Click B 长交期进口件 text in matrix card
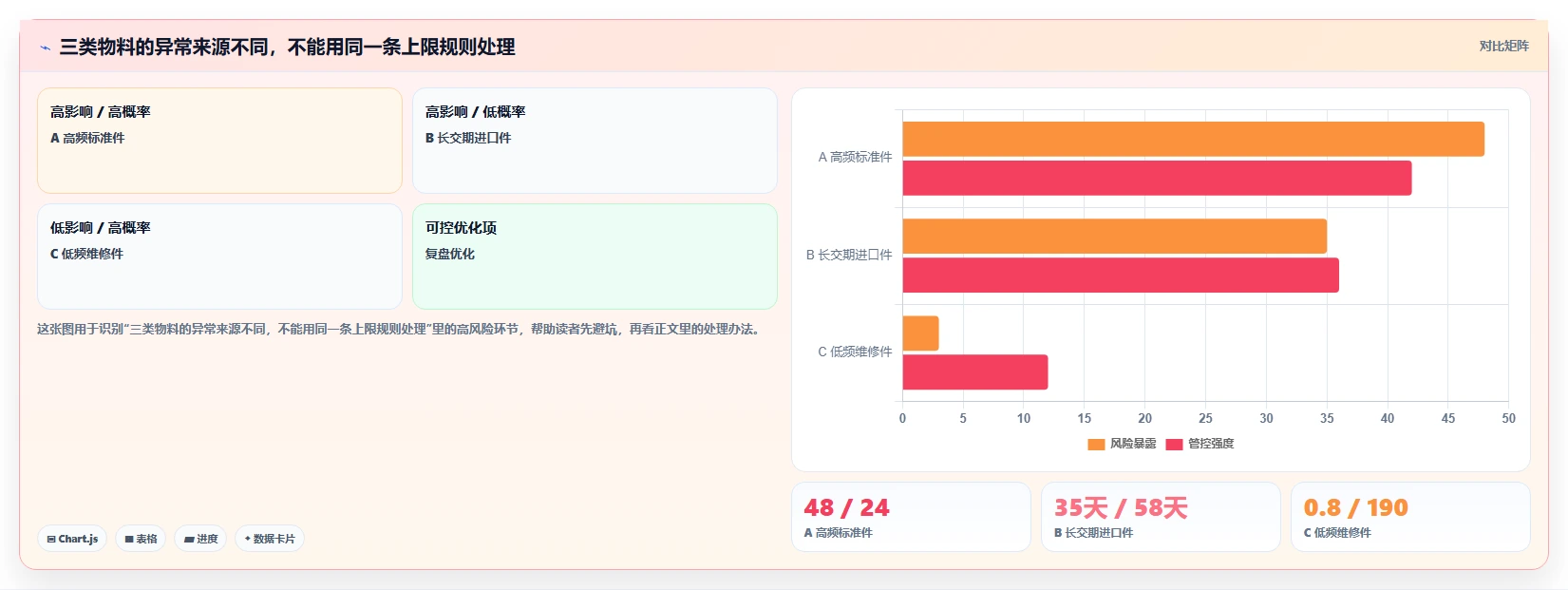1568x590 pixels. [468, 138]
